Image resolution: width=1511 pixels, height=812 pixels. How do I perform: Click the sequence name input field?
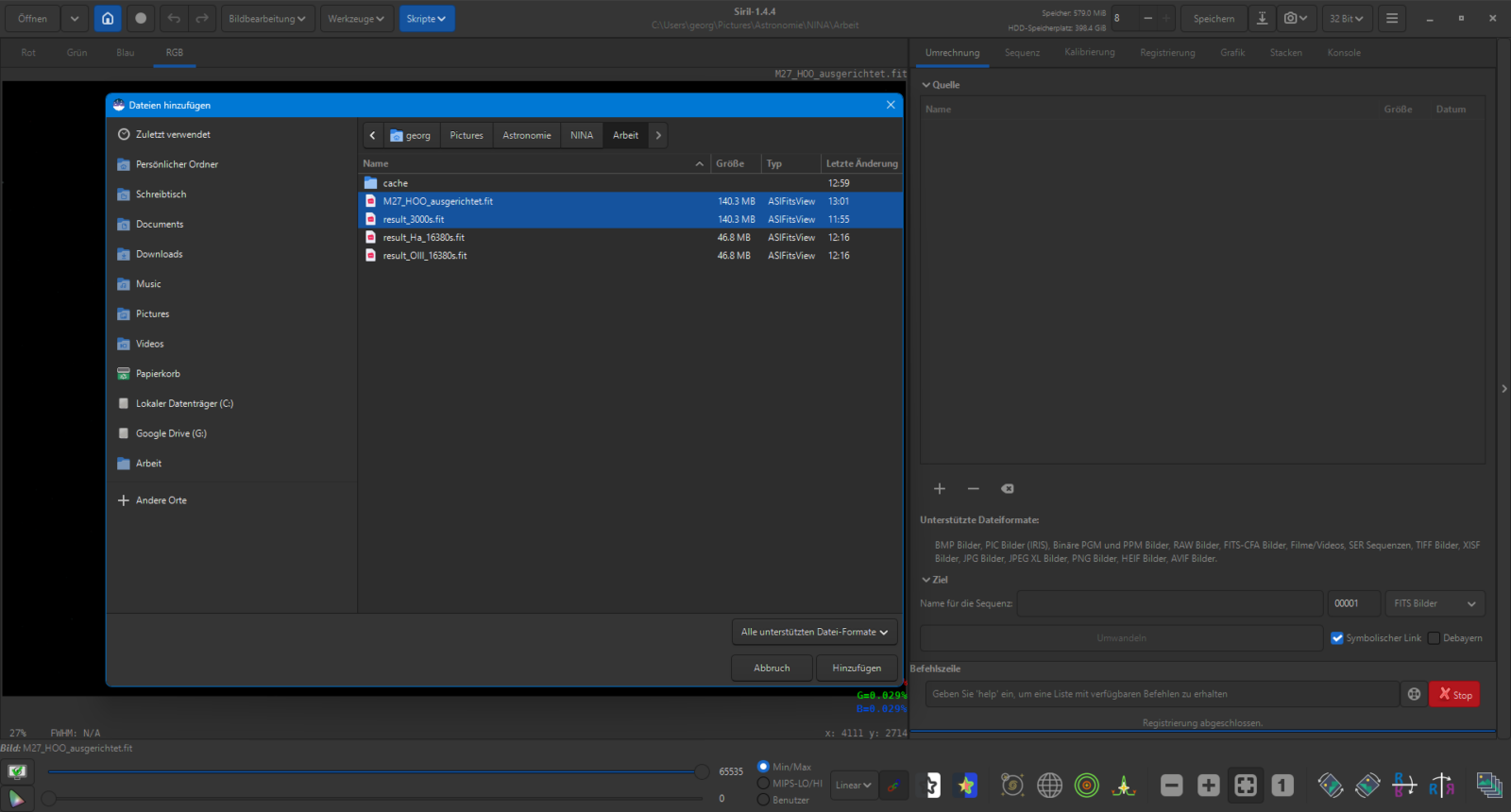(1170, 603)
